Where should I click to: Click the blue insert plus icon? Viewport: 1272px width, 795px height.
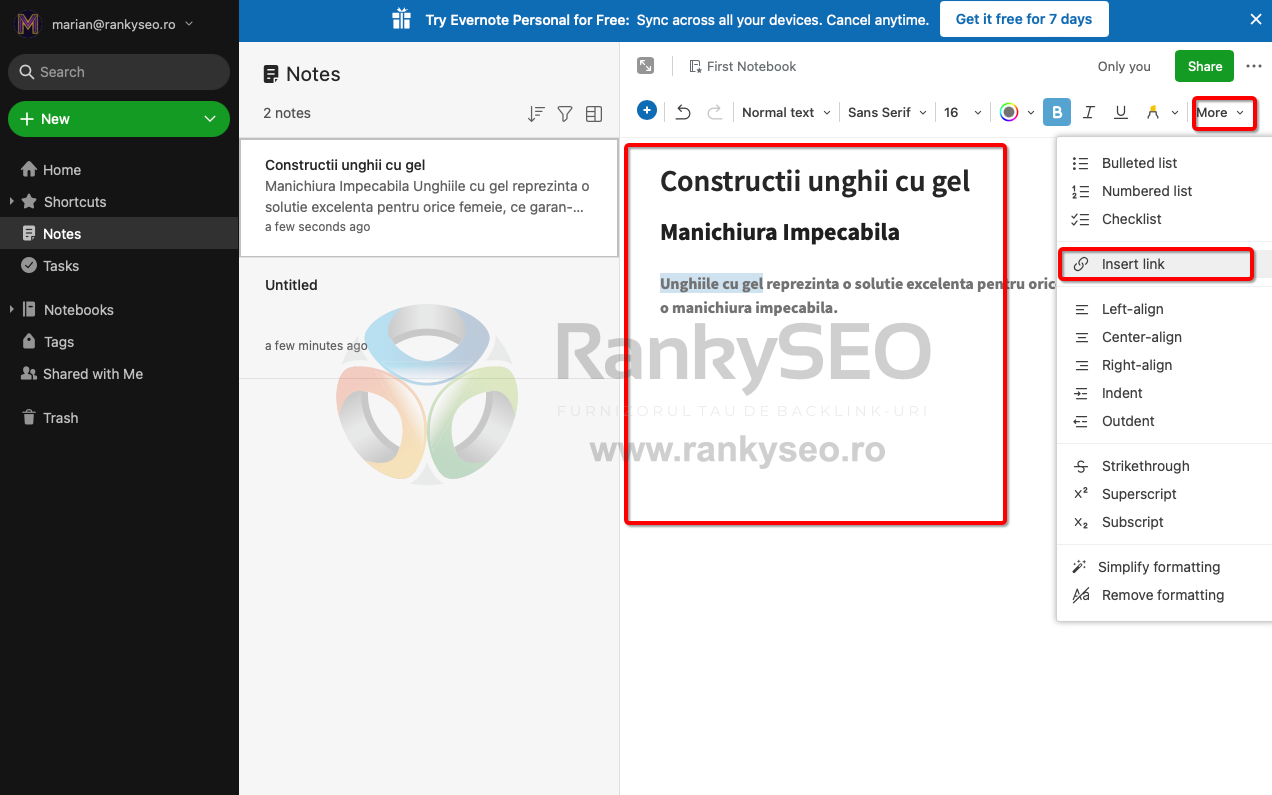click(x=647, y=111)
